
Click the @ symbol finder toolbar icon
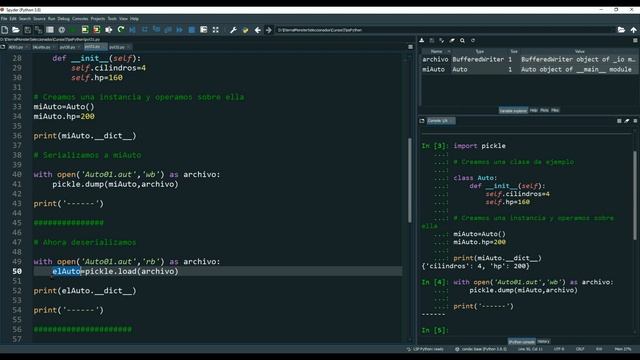[62, 30]
